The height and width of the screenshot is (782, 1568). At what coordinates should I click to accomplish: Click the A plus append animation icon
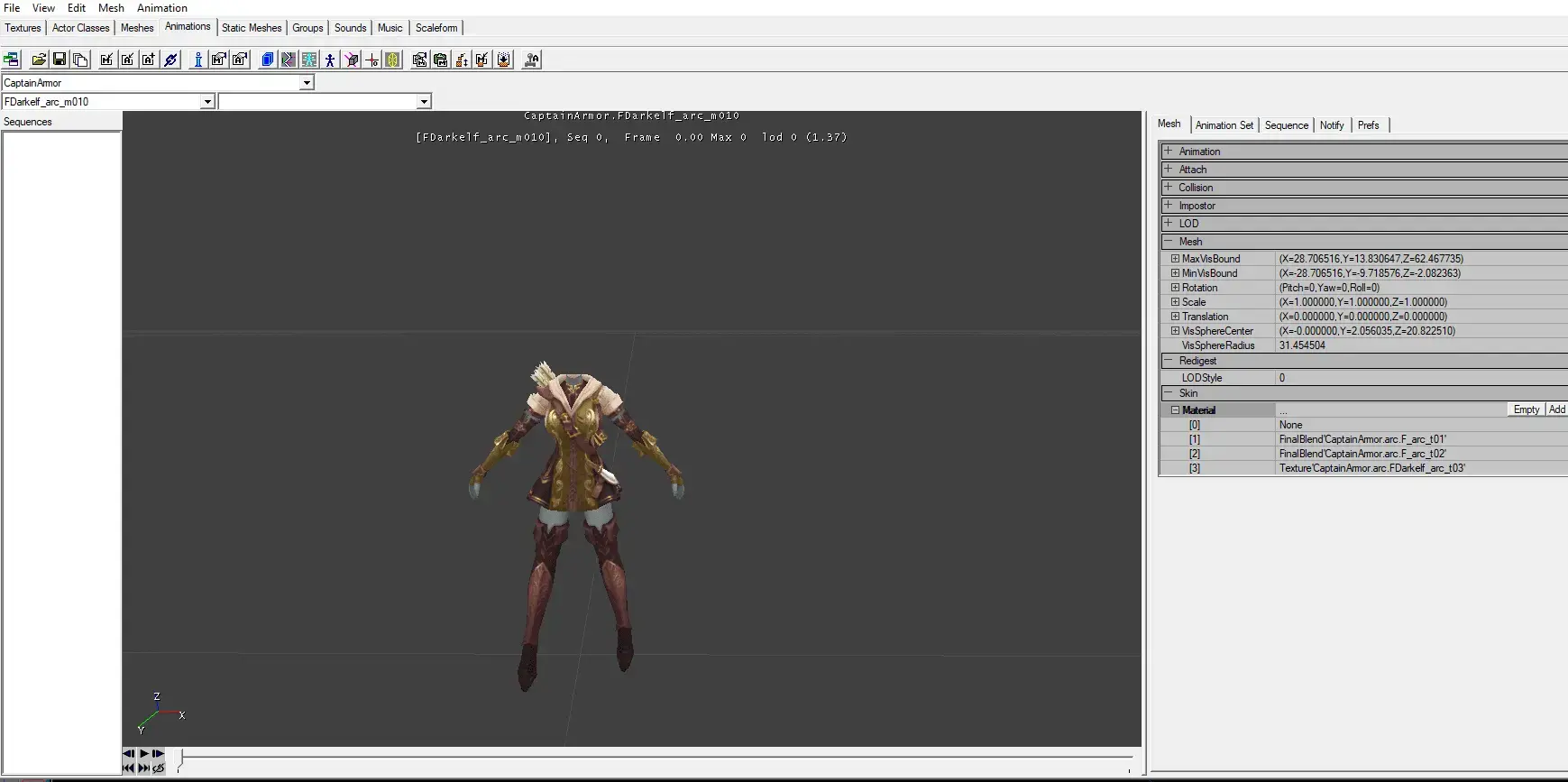point(149,60)
